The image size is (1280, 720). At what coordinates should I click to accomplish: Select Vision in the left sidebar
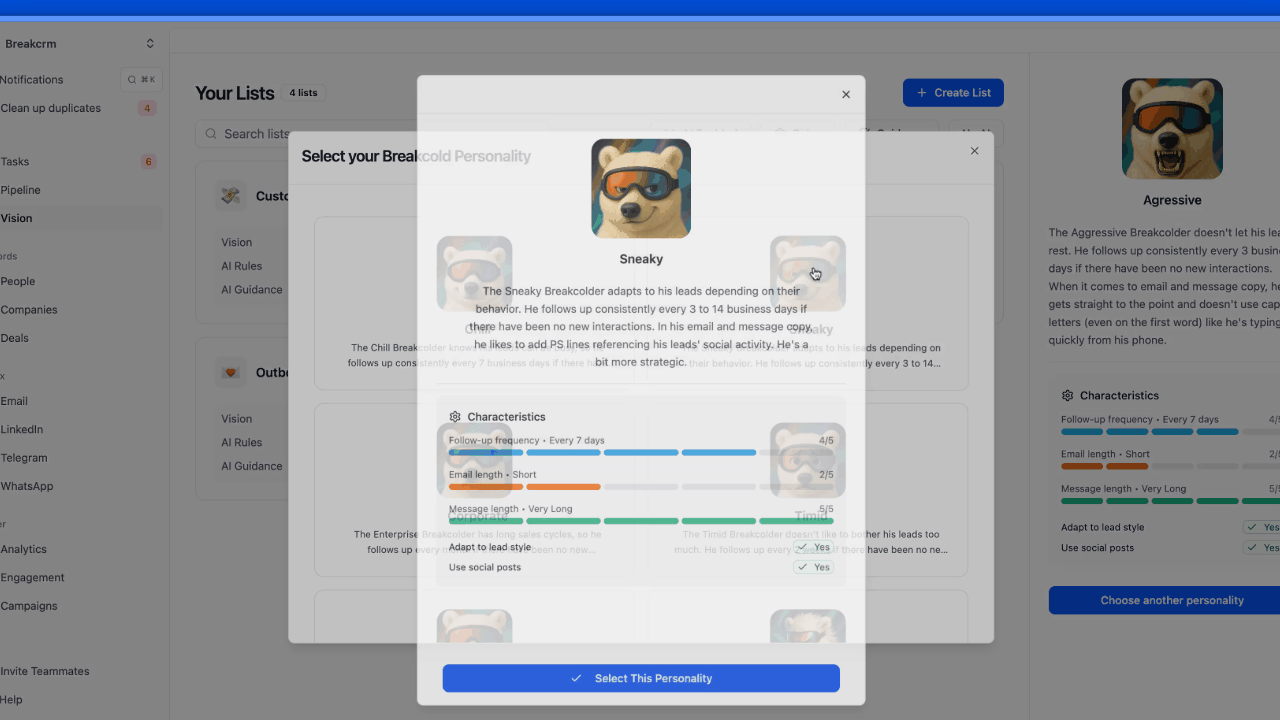[17, 218]
